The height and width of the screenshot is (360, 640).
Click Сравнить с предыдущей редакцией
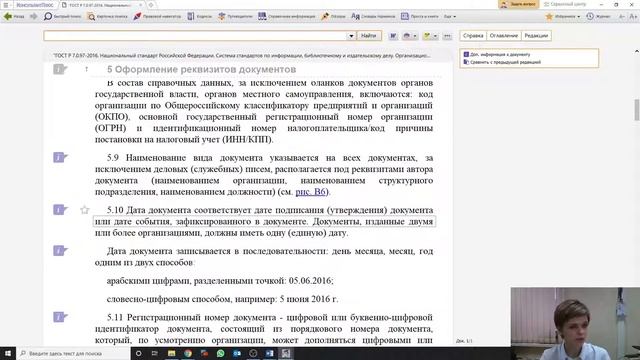(502, 62)
